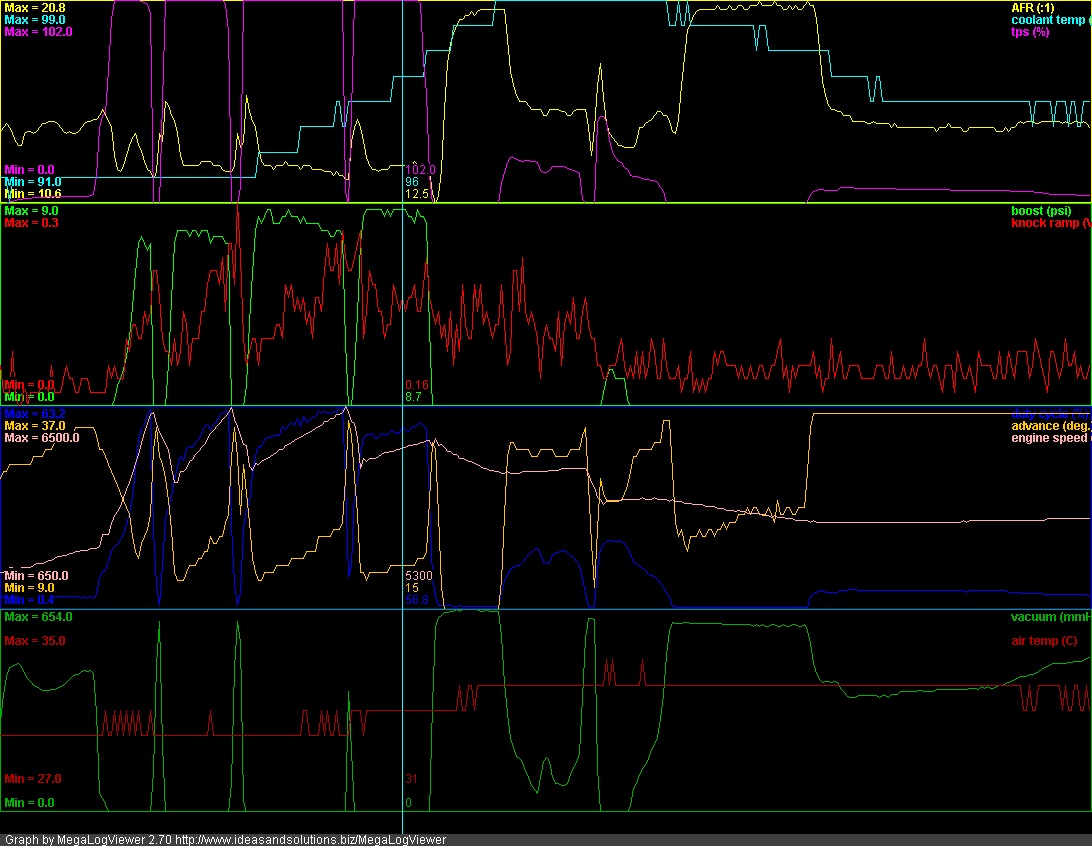Click the tps (%) legend label
The height and width of the screenshot is (846, 1092).
1030,32
